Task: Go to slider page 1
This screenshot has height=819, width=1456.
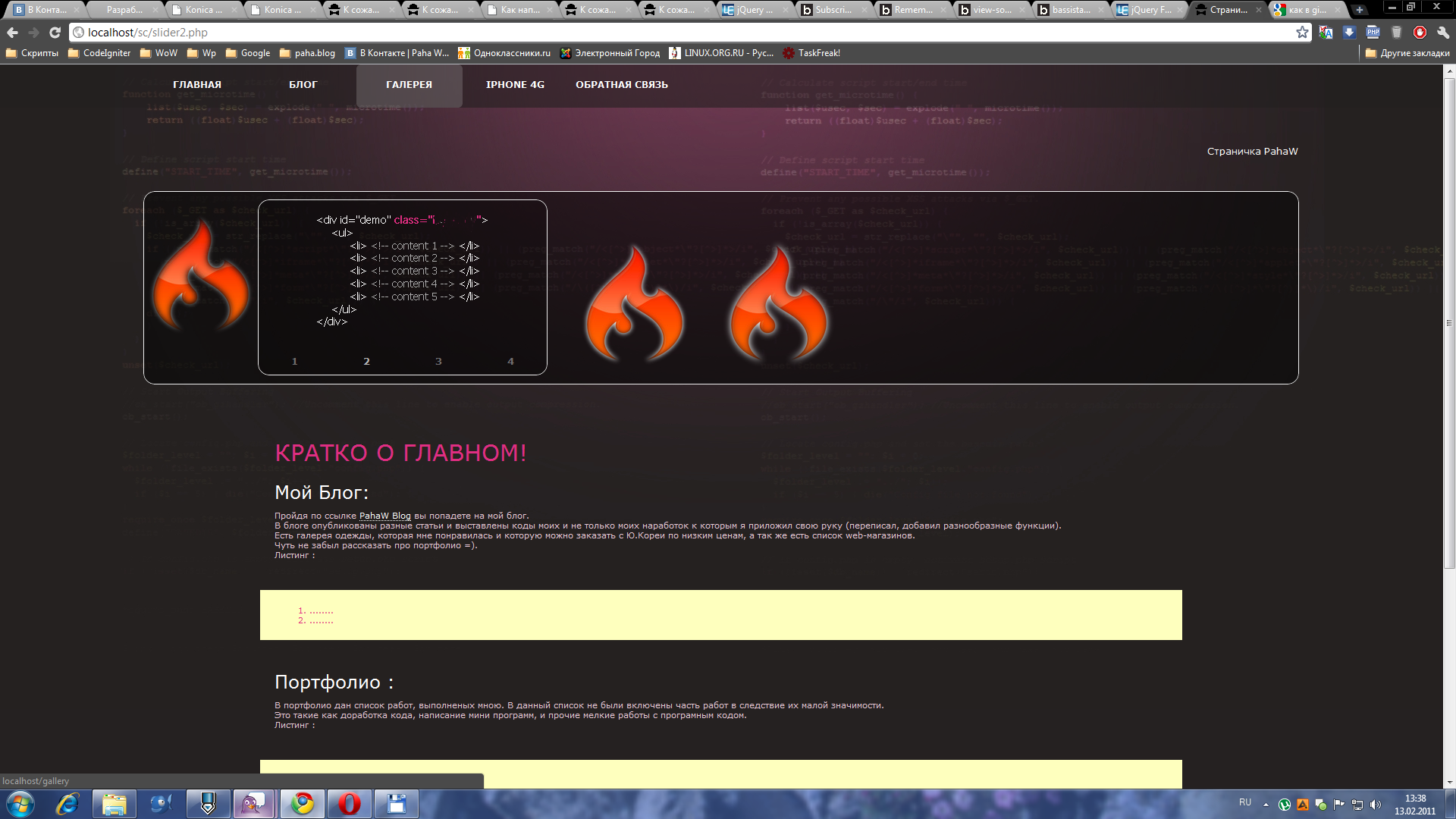Action: click(x=295, y=362)
